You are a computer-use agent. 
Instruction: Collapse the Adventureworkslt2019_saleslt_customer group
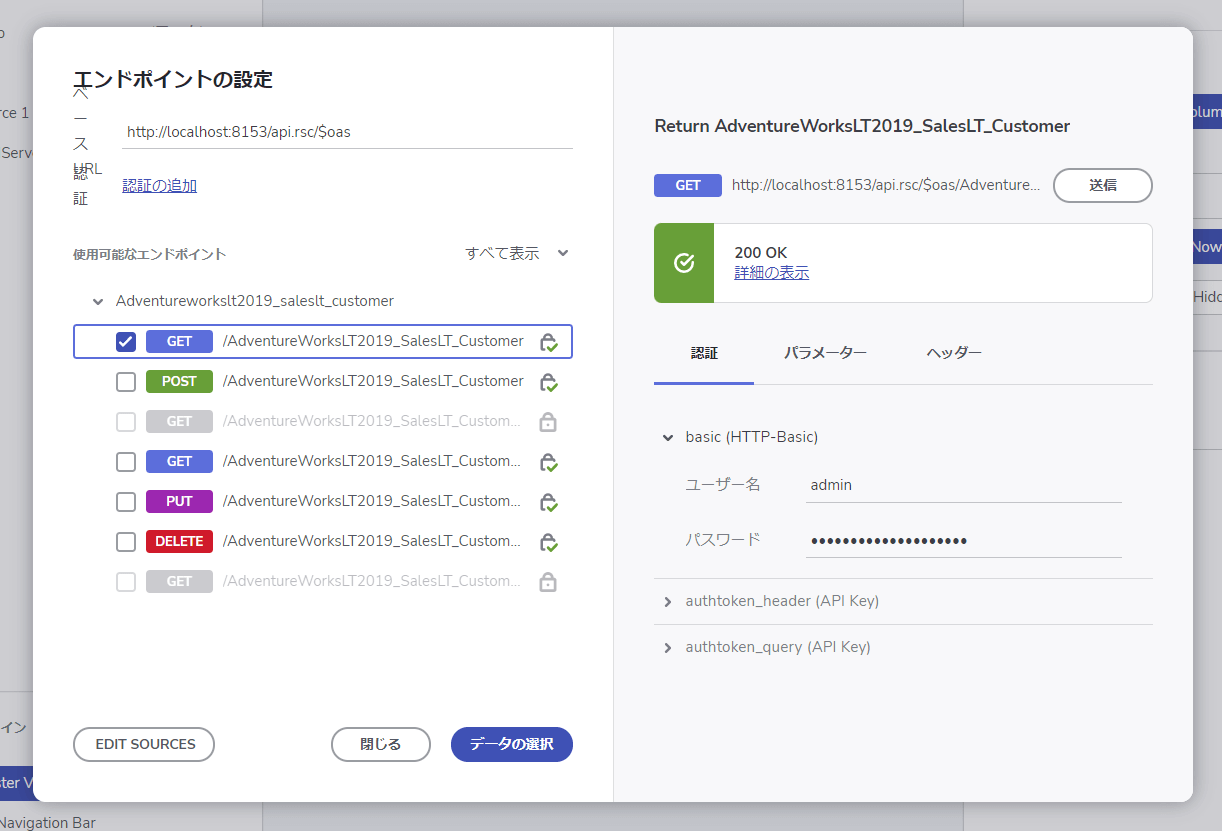97,301
